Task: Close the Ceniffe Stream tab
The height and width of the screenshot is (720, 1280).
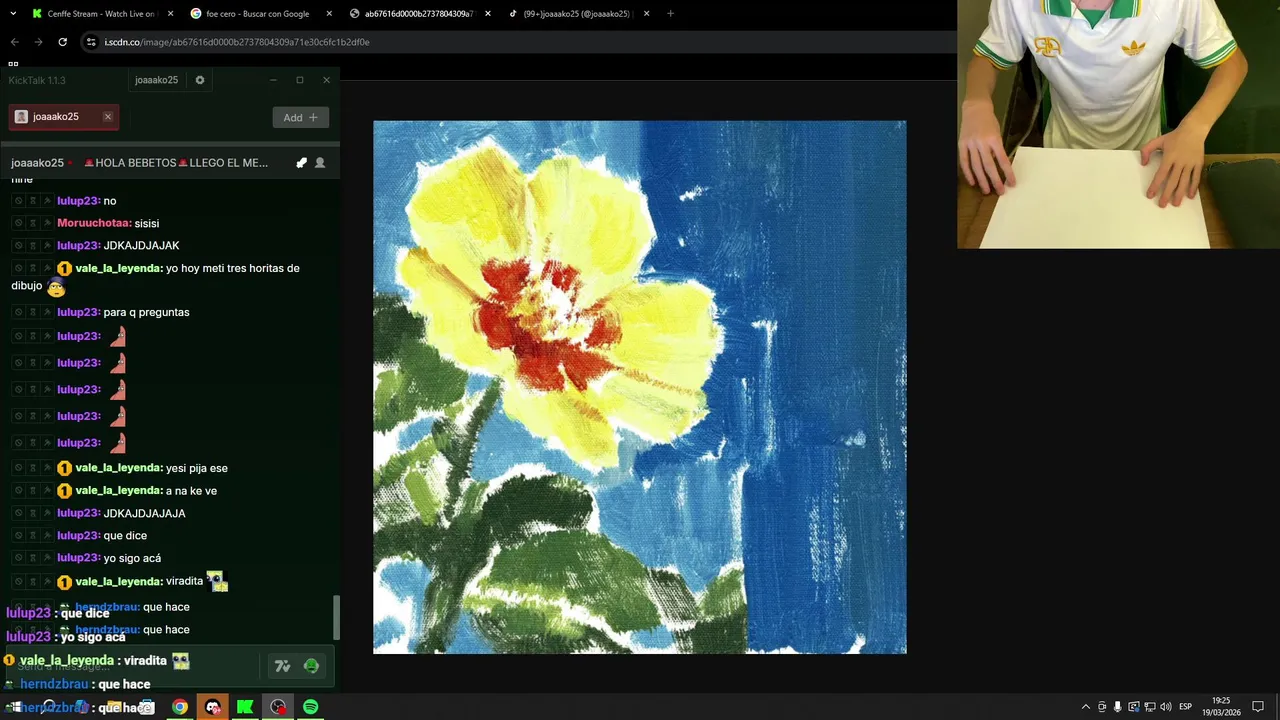Action: pyautogui.click(x=170, y=14)
